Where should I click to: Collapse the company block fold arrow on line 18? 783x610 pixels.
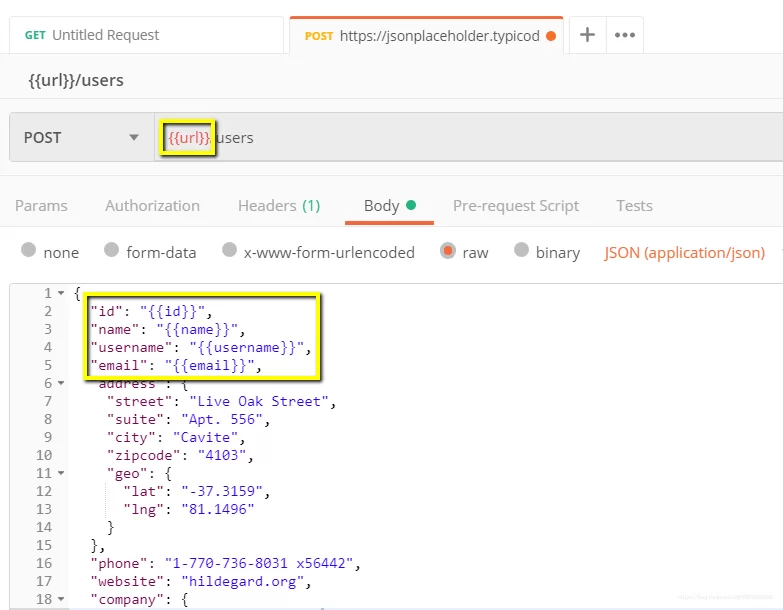(61, 599)
